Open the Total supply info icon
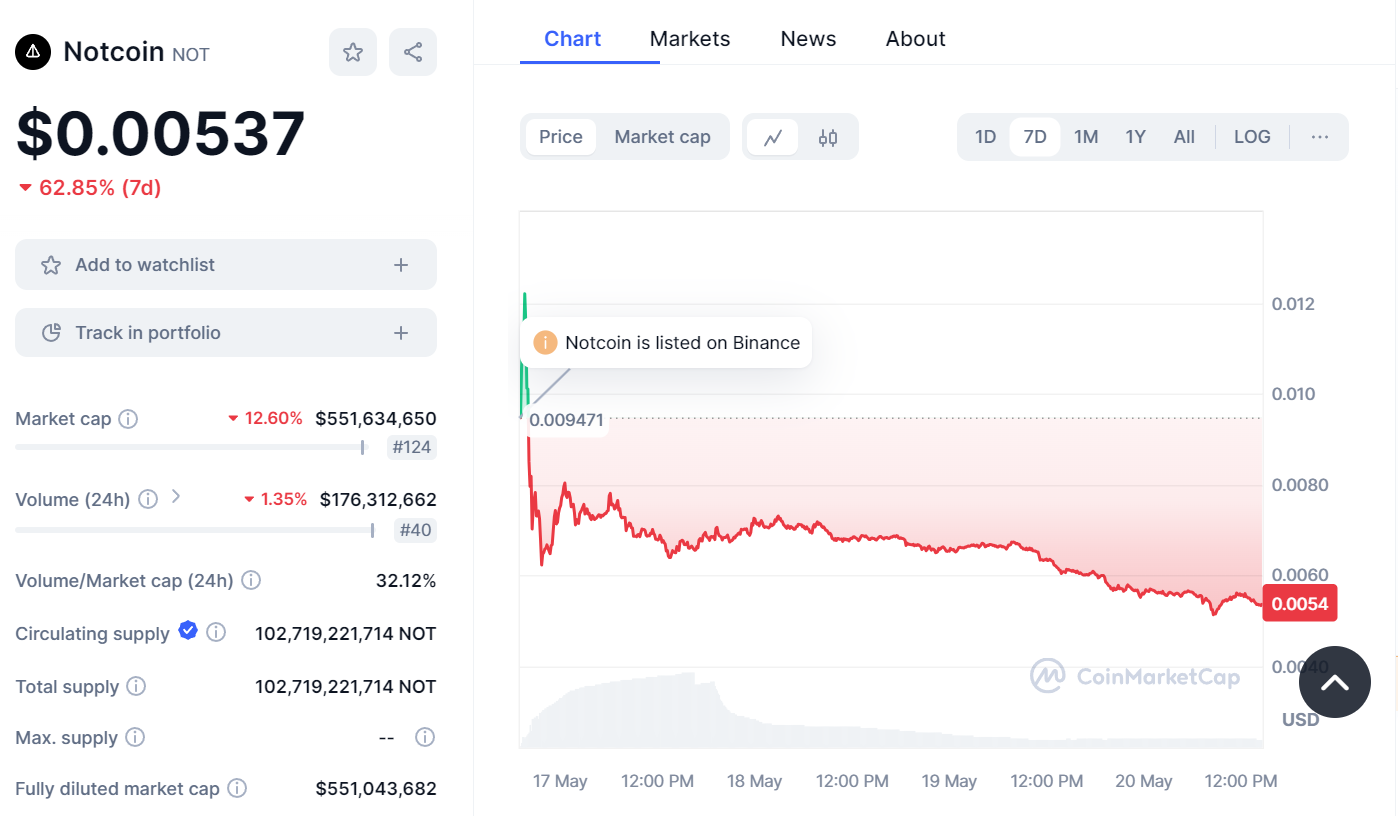This screenshot has width=1398, height=816. point(137,686)
